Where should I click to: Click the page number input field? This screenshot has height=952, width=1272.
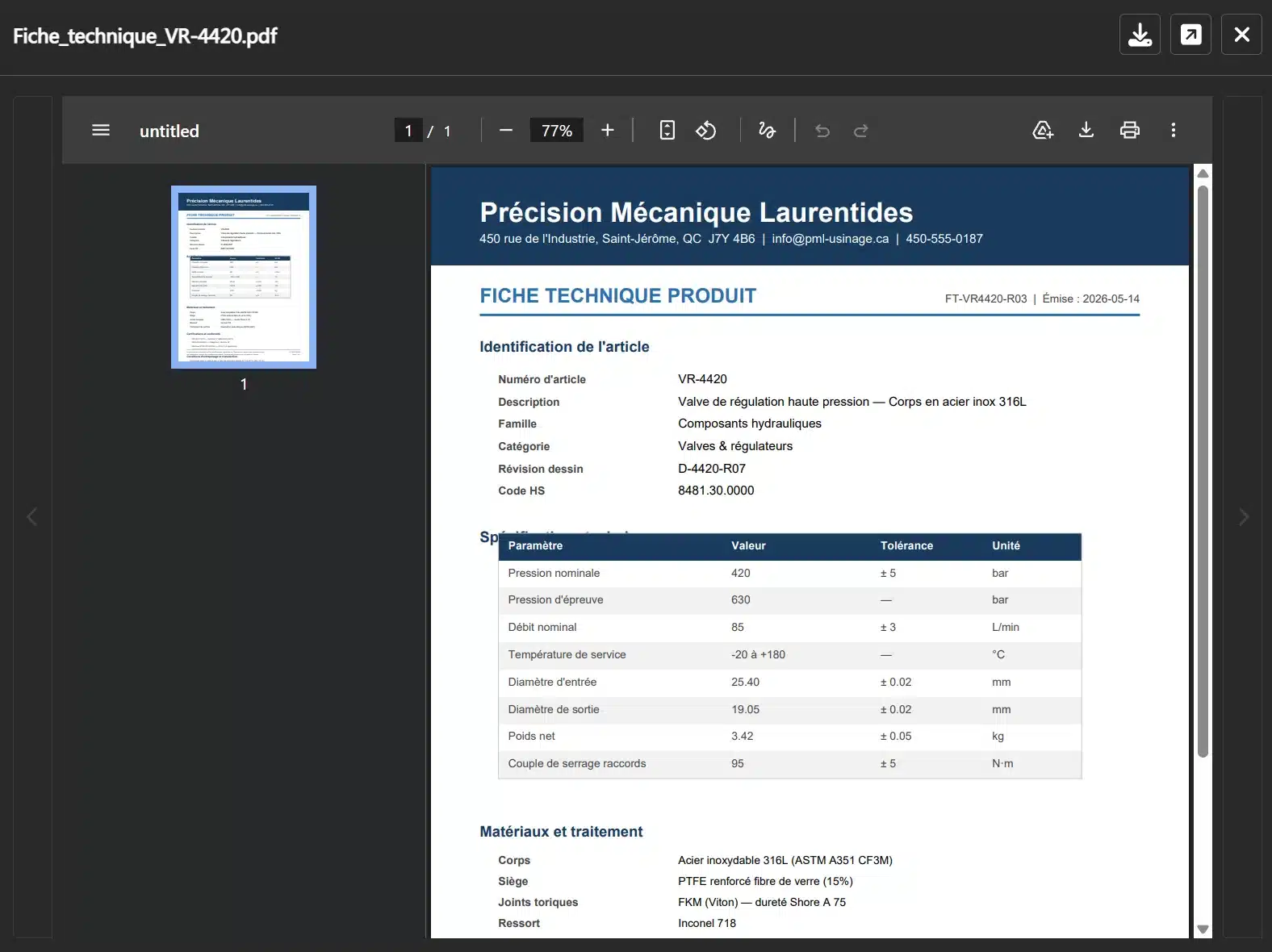[408, 130]
